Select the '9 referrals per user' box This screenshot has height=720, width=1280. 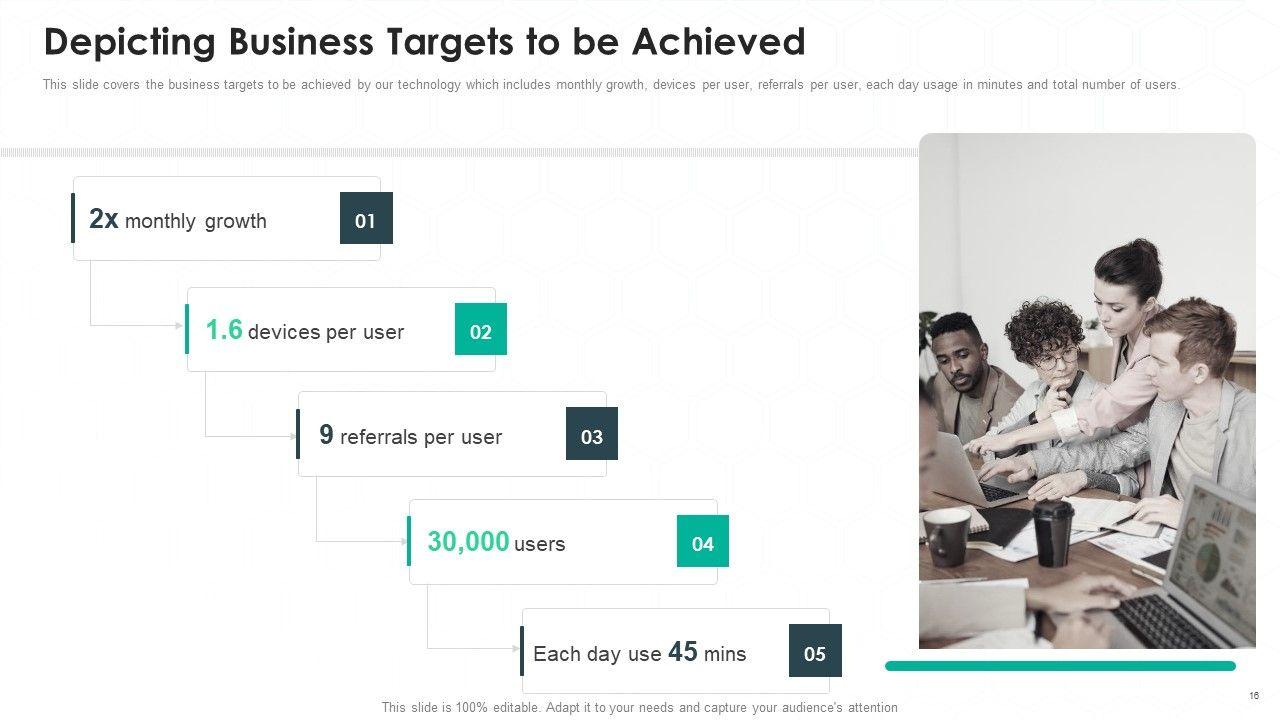[411, 436]
